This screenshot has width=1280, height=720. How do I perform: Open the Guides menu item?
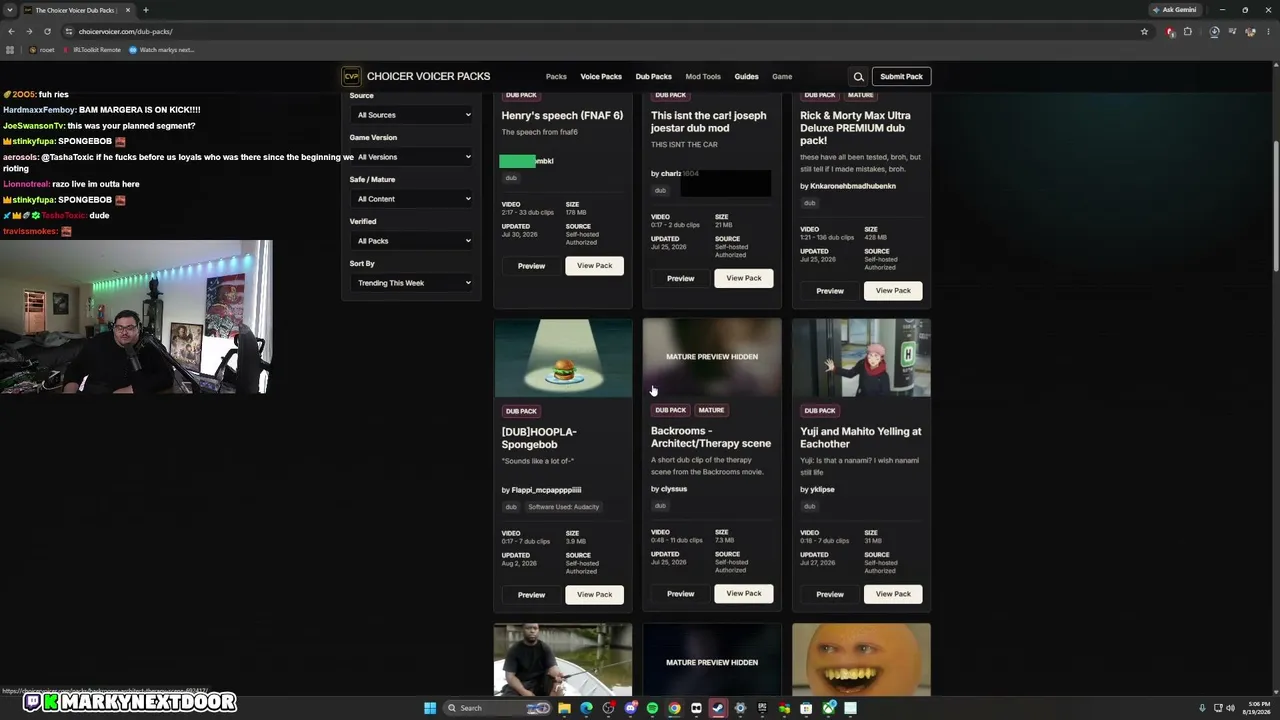point(746,77)
